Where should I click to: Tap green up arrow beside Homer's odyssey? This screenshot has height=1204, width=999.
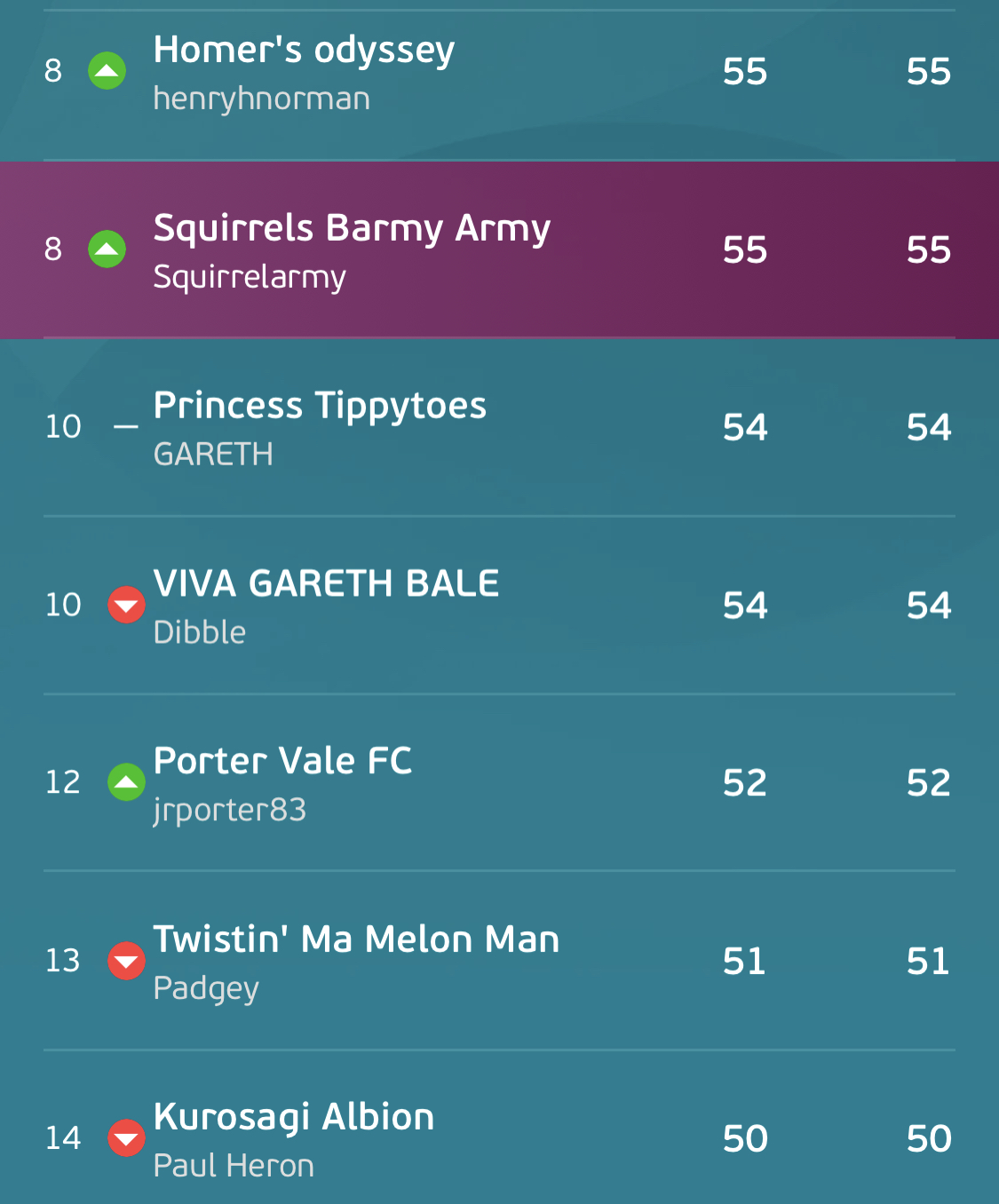[x=107, y=71]
